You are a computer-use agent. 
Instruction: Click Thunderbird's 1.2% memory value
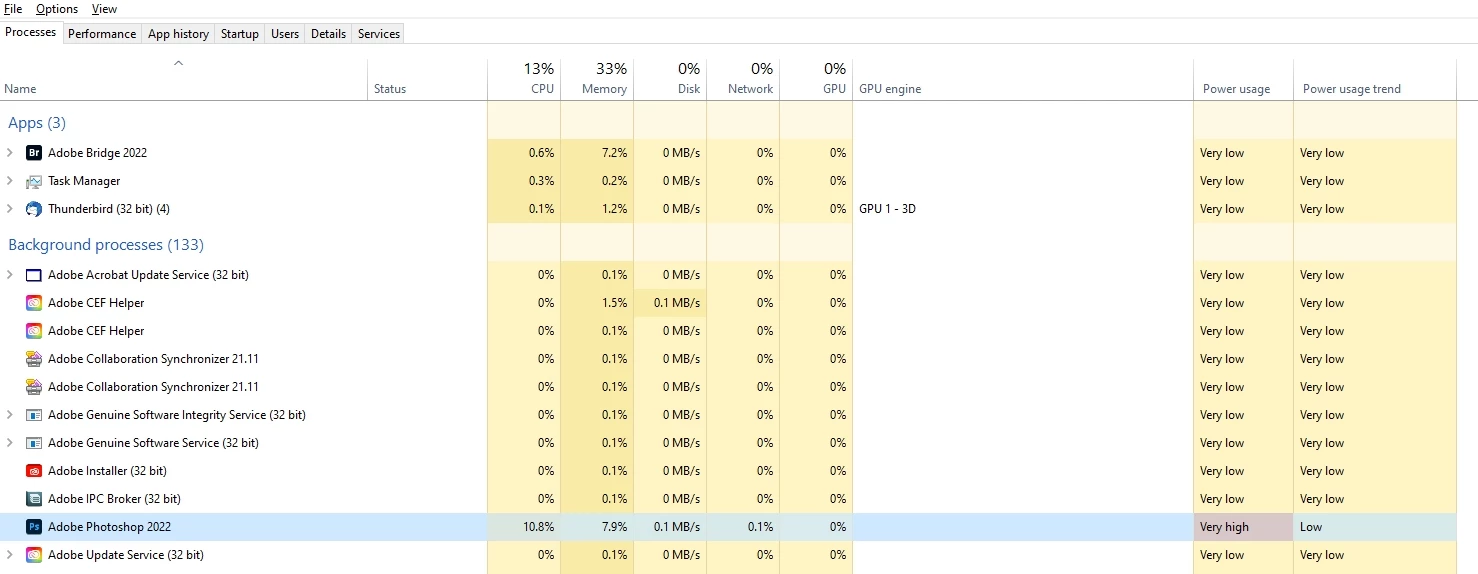pyautogui.click(x=615, y=209)
